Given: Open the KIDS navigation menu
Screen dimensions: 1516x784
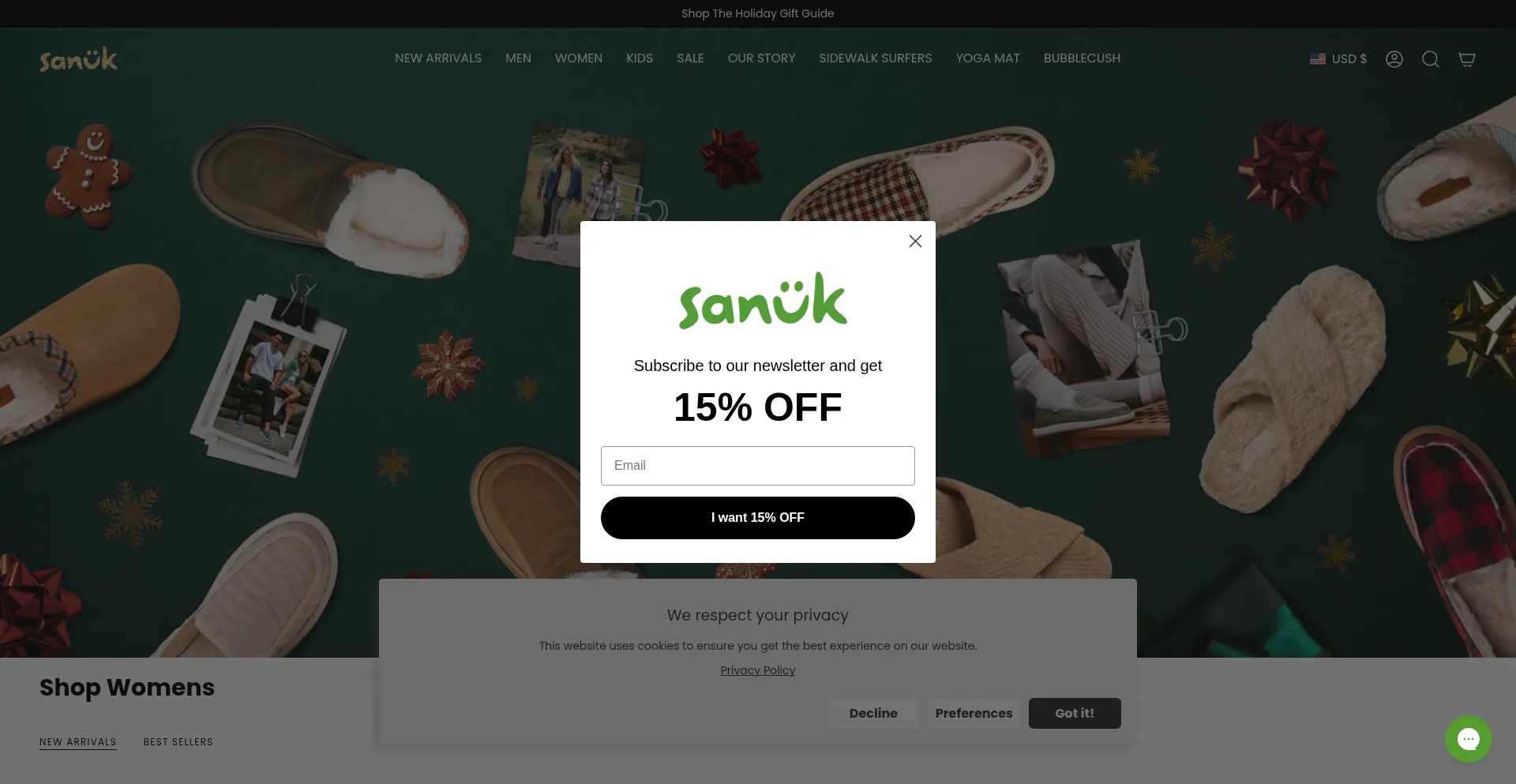Looking at the screenshot, I should tap(640, 58).
